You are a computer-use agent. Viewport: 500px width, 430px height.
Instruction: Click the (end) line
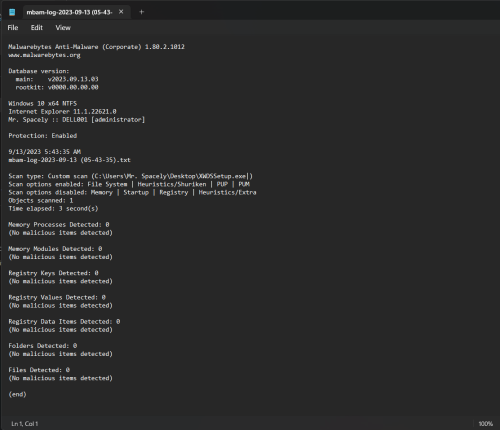click(x=17, y=394)
